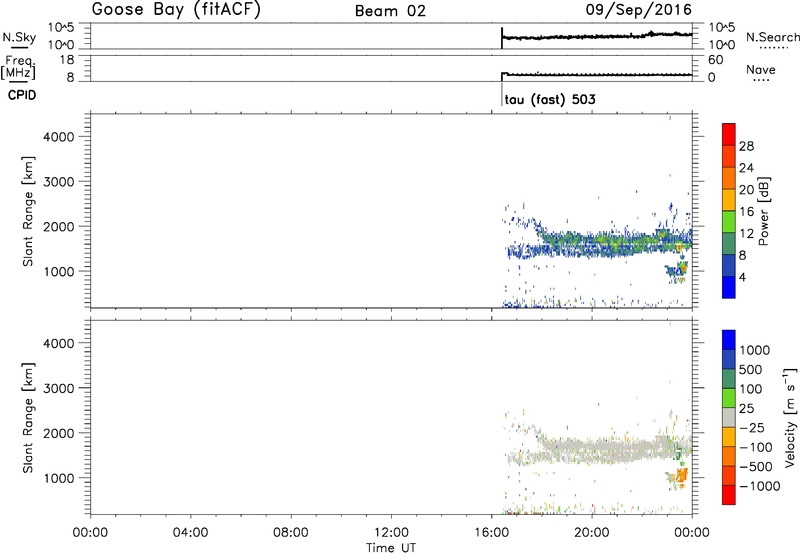Click the '08:00' time tick label
The height and width of the screenshot is (554, 800).
291,533
